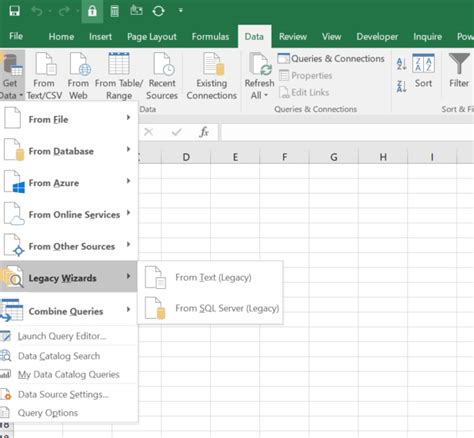Image resolution: width=474 pixels, height=438 pixels.
Task: Select column D header
Action: point(186,157)
